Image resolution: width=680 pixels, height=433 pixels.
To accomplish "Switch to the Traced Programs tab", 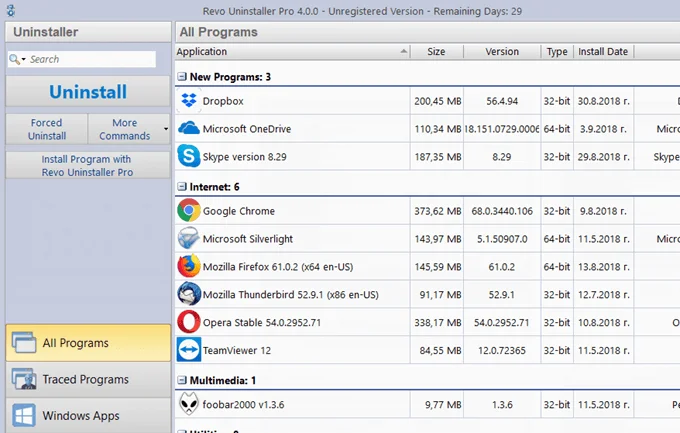I will (85, 379).
